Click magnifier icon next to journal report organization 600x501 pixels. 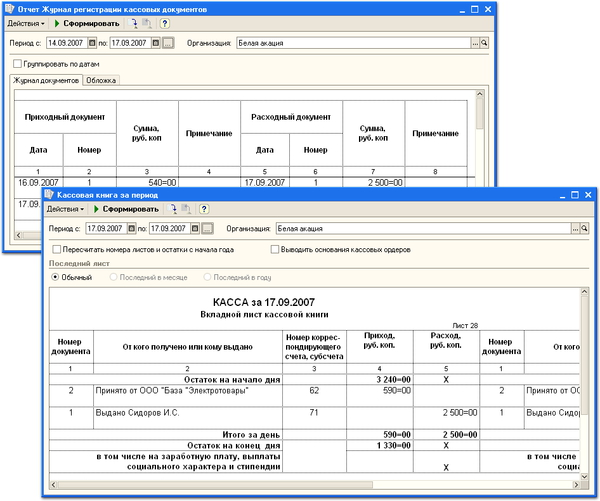484,43
